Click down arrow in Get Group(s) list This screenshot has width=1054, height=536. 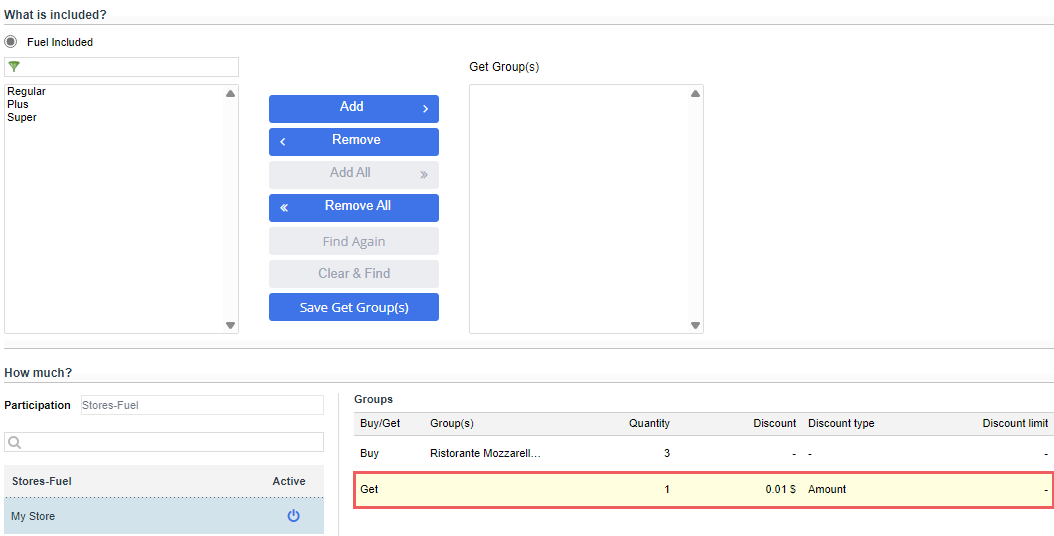tap(695, 326)
